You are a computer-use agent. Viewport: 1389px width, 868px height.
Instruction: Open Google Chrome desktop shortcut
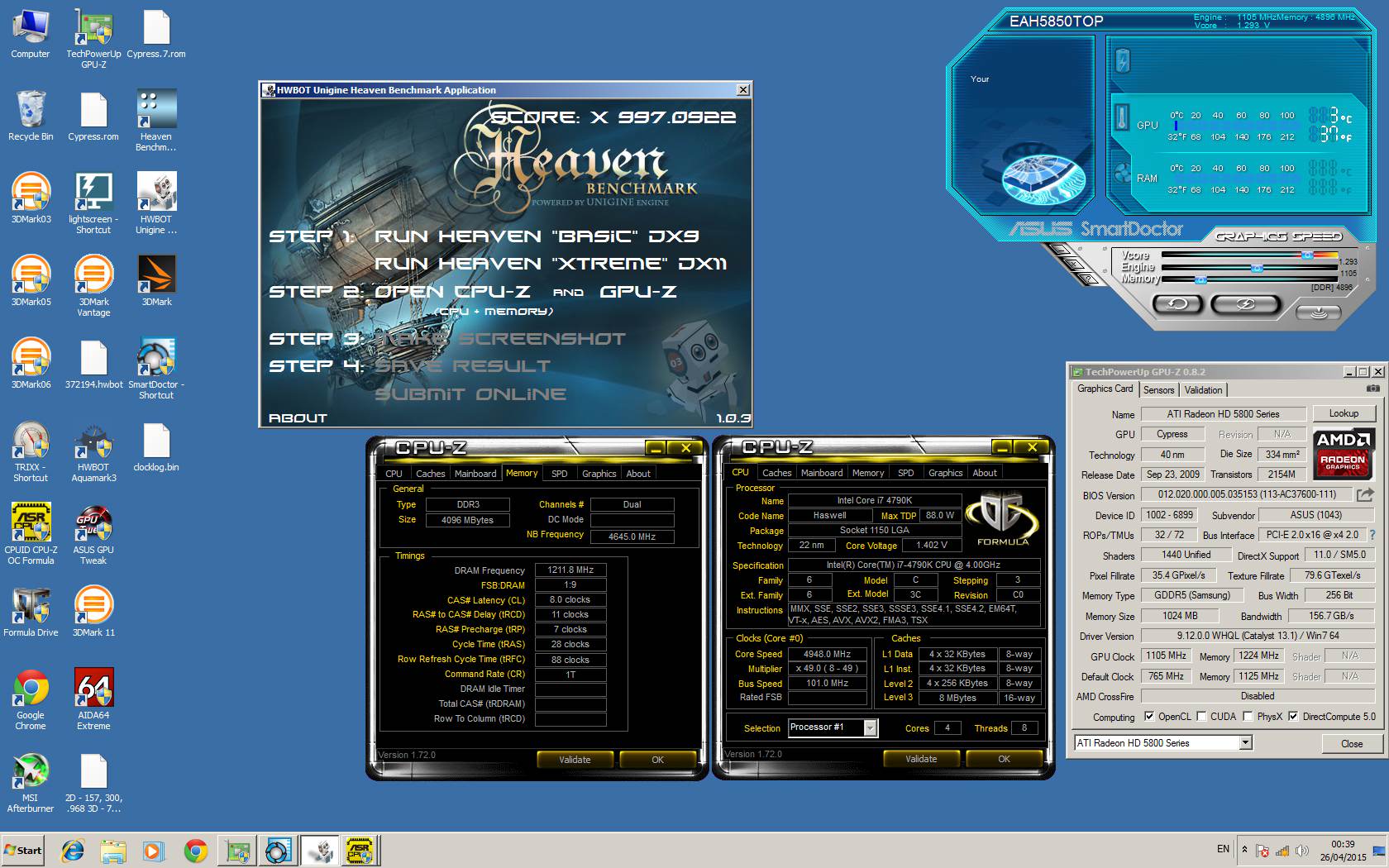click(x=31, y=700)
